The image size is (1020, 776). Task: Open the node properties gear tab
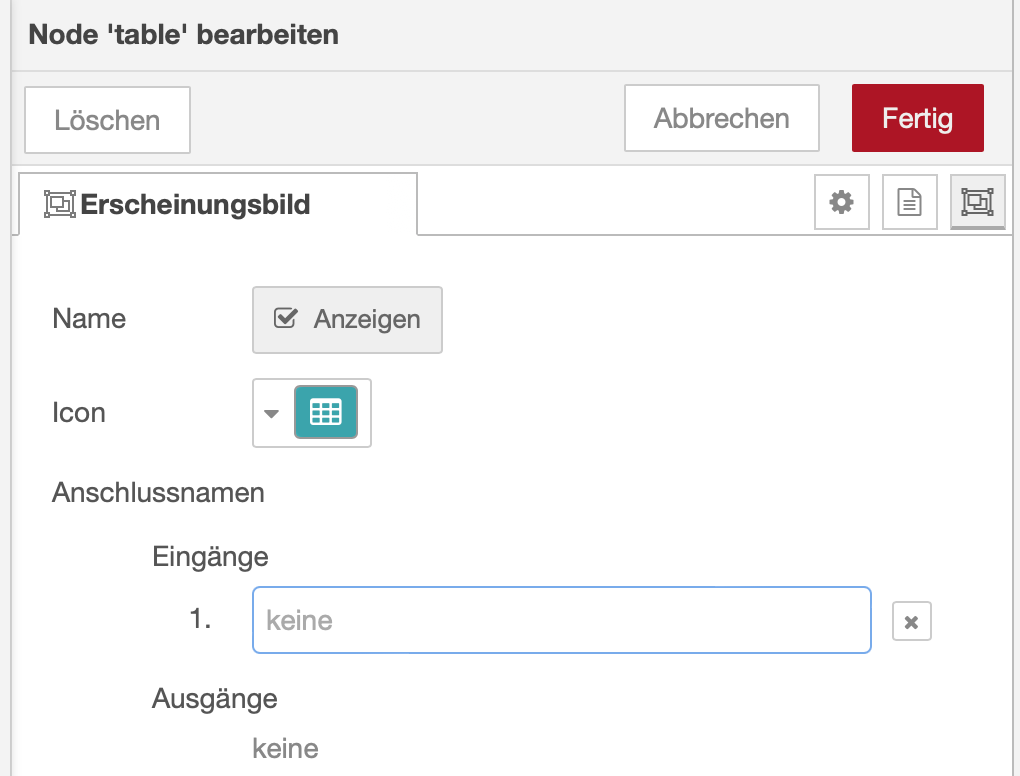[842, 203]
